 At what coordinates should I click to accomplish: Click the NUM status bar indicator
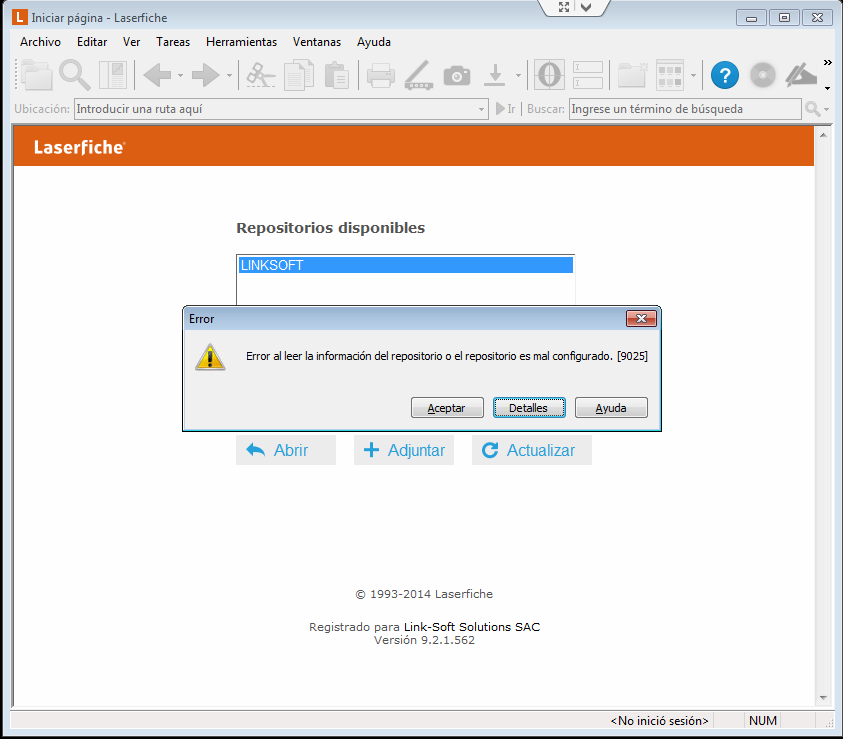762,721
